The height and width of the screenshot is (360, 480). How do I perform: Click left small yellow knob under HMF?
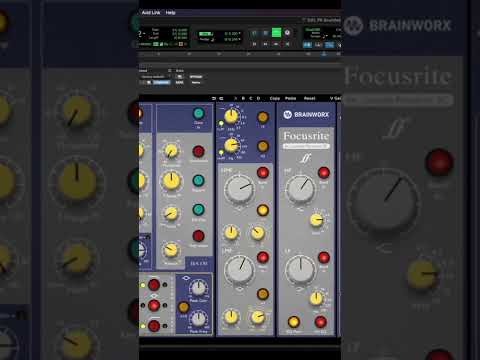[231, 233]
